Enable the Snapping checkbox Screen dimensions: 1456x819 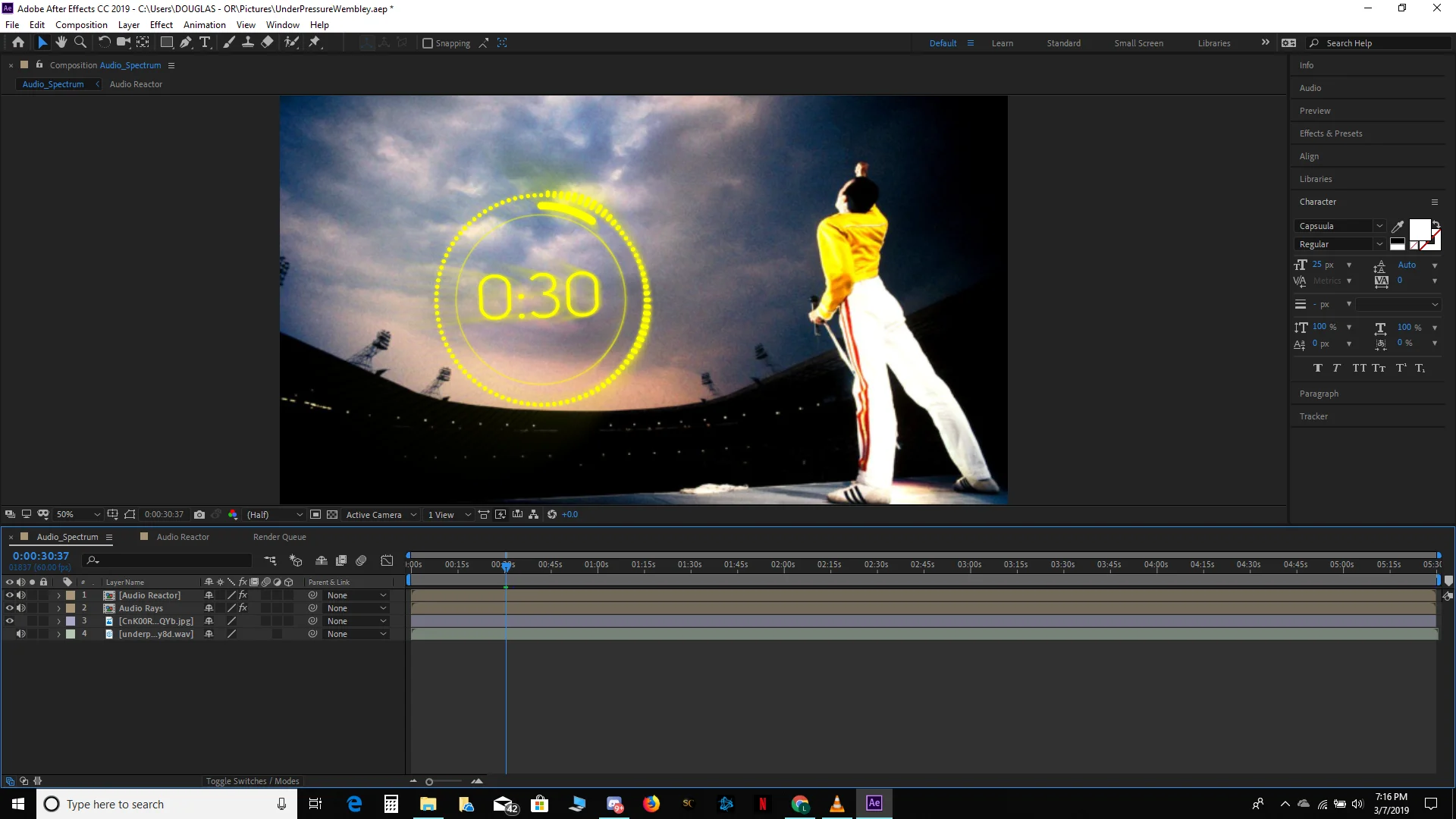[429, 43]
